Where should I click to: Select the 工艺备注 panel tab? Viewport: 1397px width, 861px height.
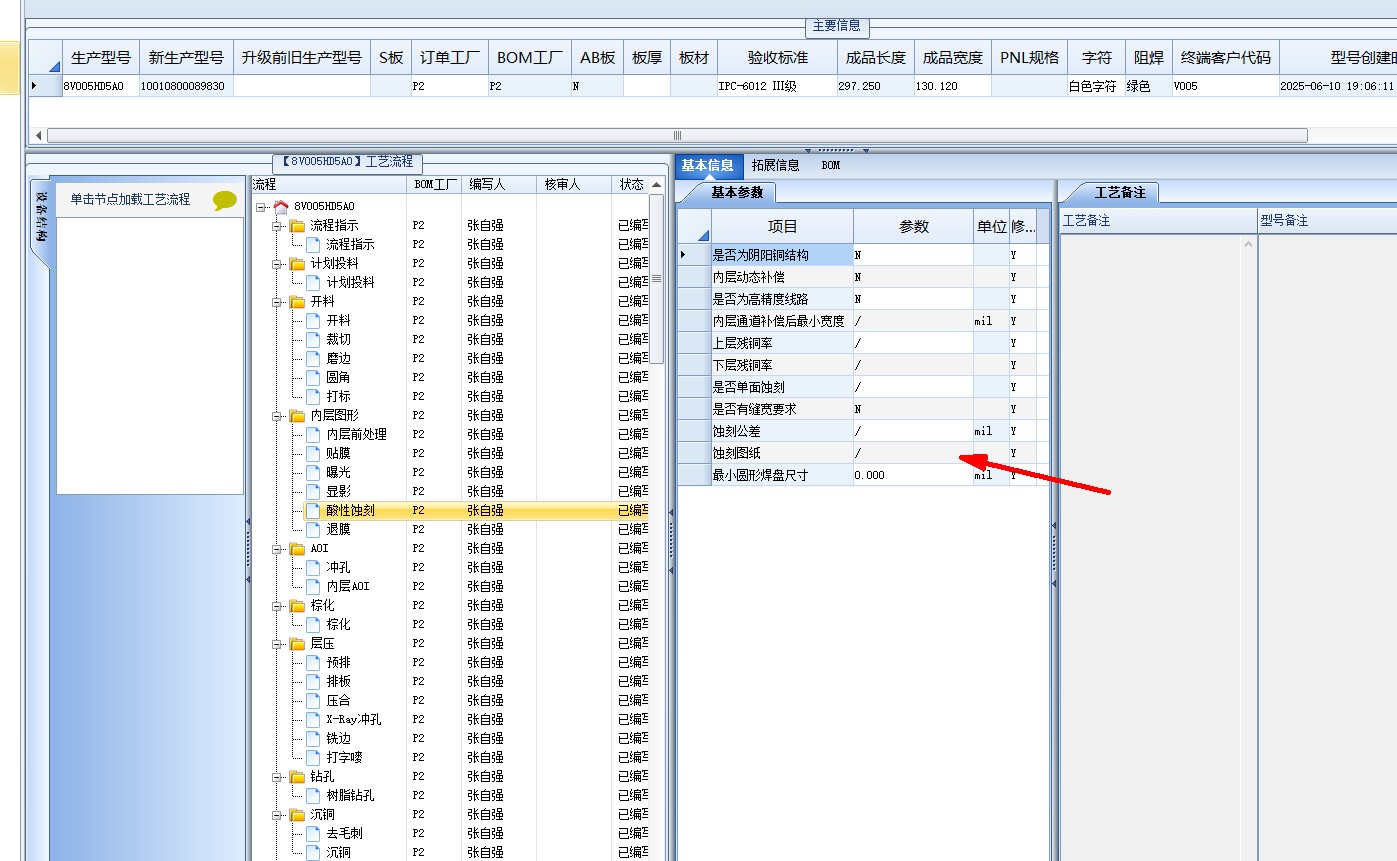pos(1120,192)
